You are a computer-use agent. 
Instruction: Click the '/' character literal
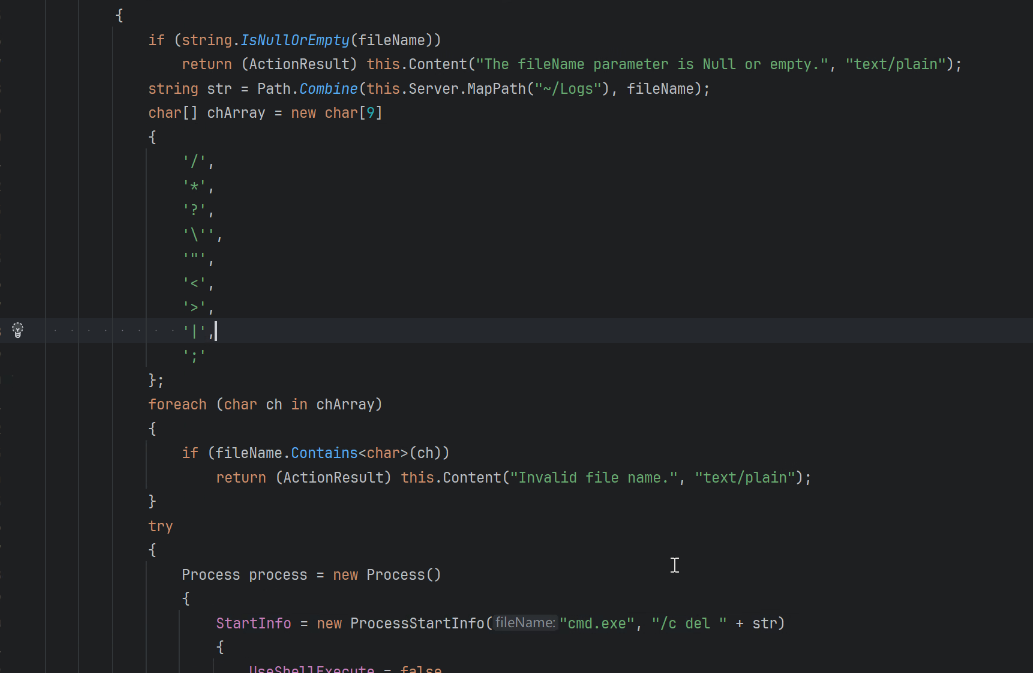(x=194, y=162)
